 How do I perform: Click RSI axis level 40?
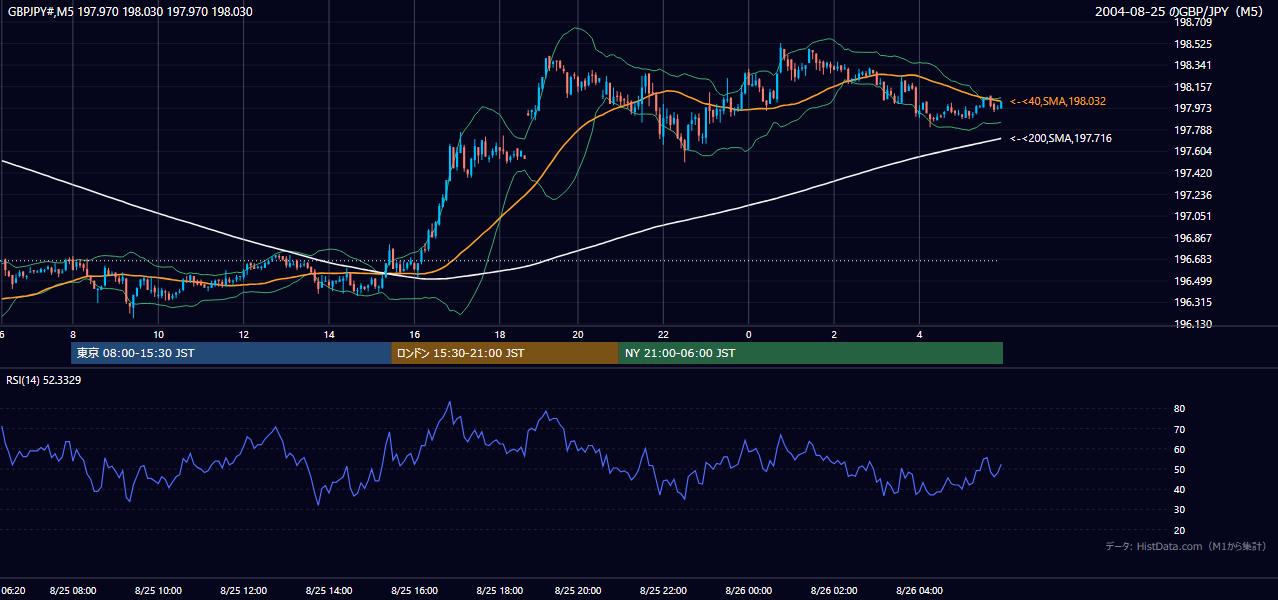(1180, 490)
